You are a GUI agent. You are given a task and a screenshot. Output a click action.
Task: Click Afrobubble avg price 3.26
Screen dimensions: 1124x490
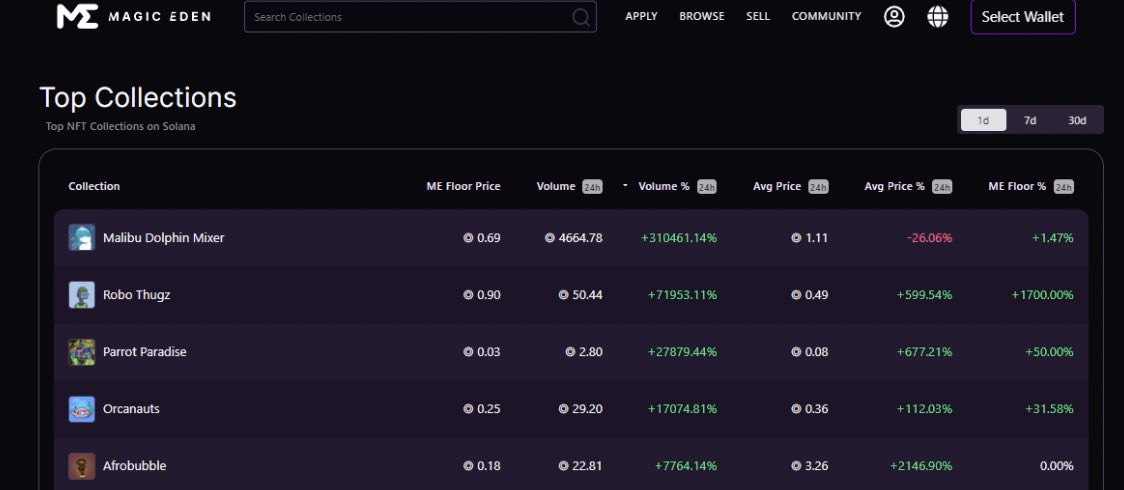pyautogui.click(x=809, y=466)
